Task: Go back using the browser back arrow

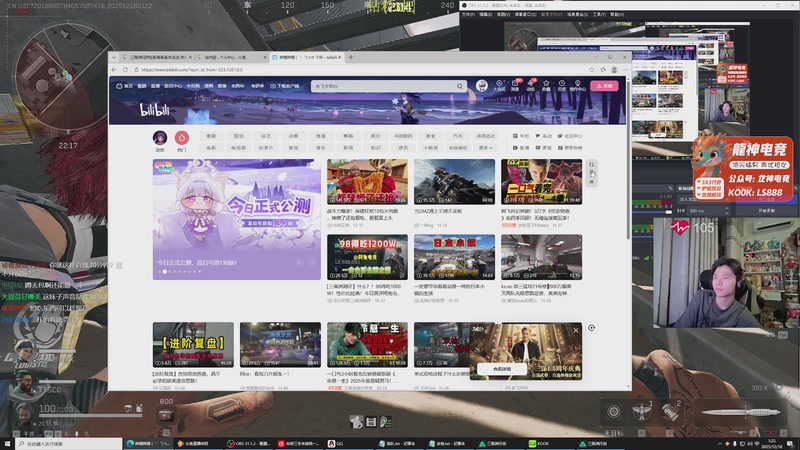Action: [x=114, y=69]
